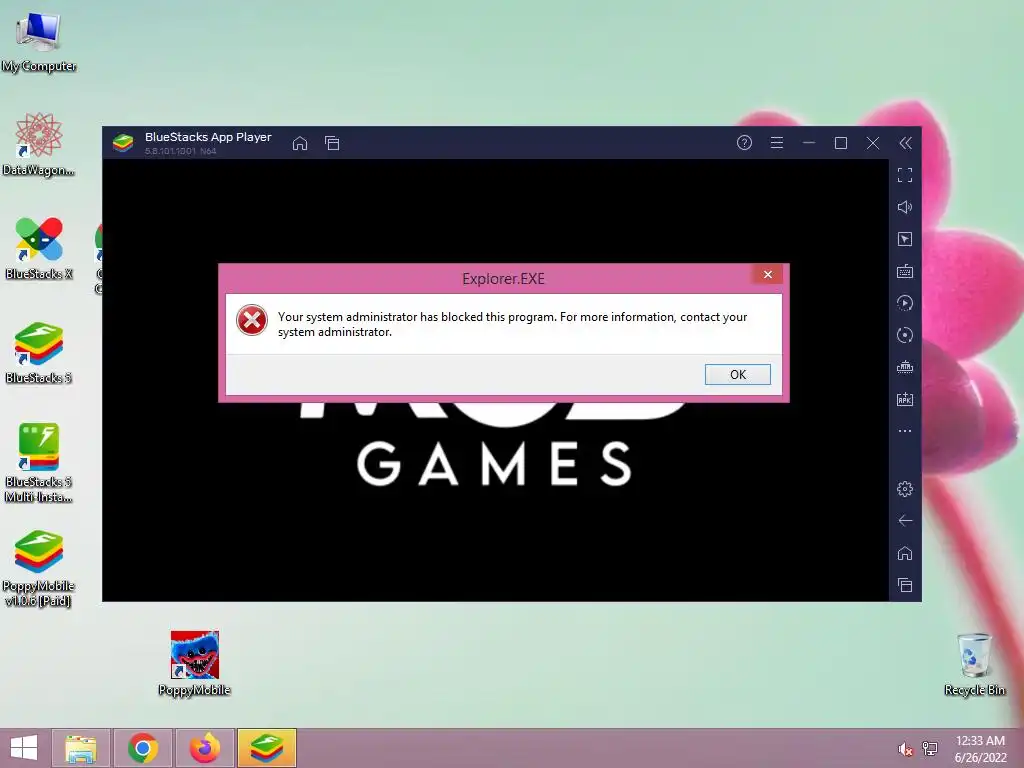
Task: Open Firefox from taskbar
Action: (204, 748)
